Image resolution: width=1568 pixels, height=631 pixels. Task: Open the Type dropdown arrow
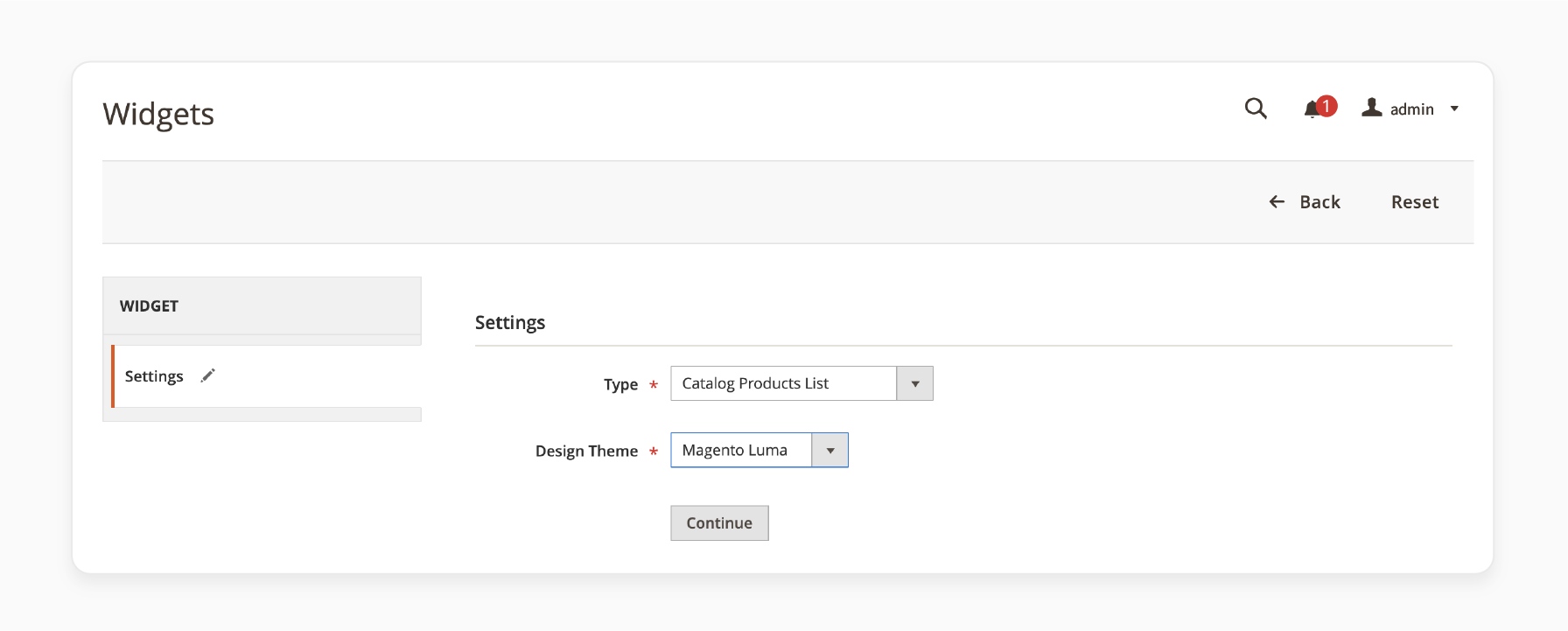pyautogui.click(x=915, y=383)
